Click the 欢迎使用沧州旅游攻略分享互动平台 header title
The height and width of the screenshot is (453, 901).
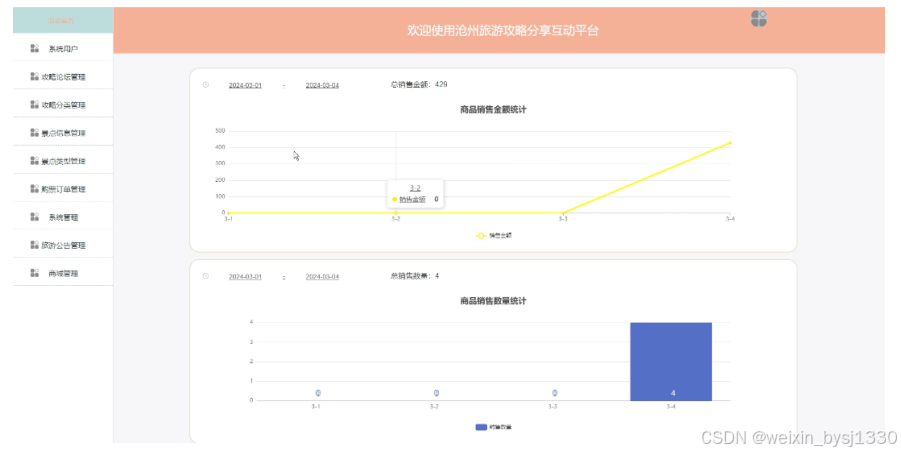point(503,30)
